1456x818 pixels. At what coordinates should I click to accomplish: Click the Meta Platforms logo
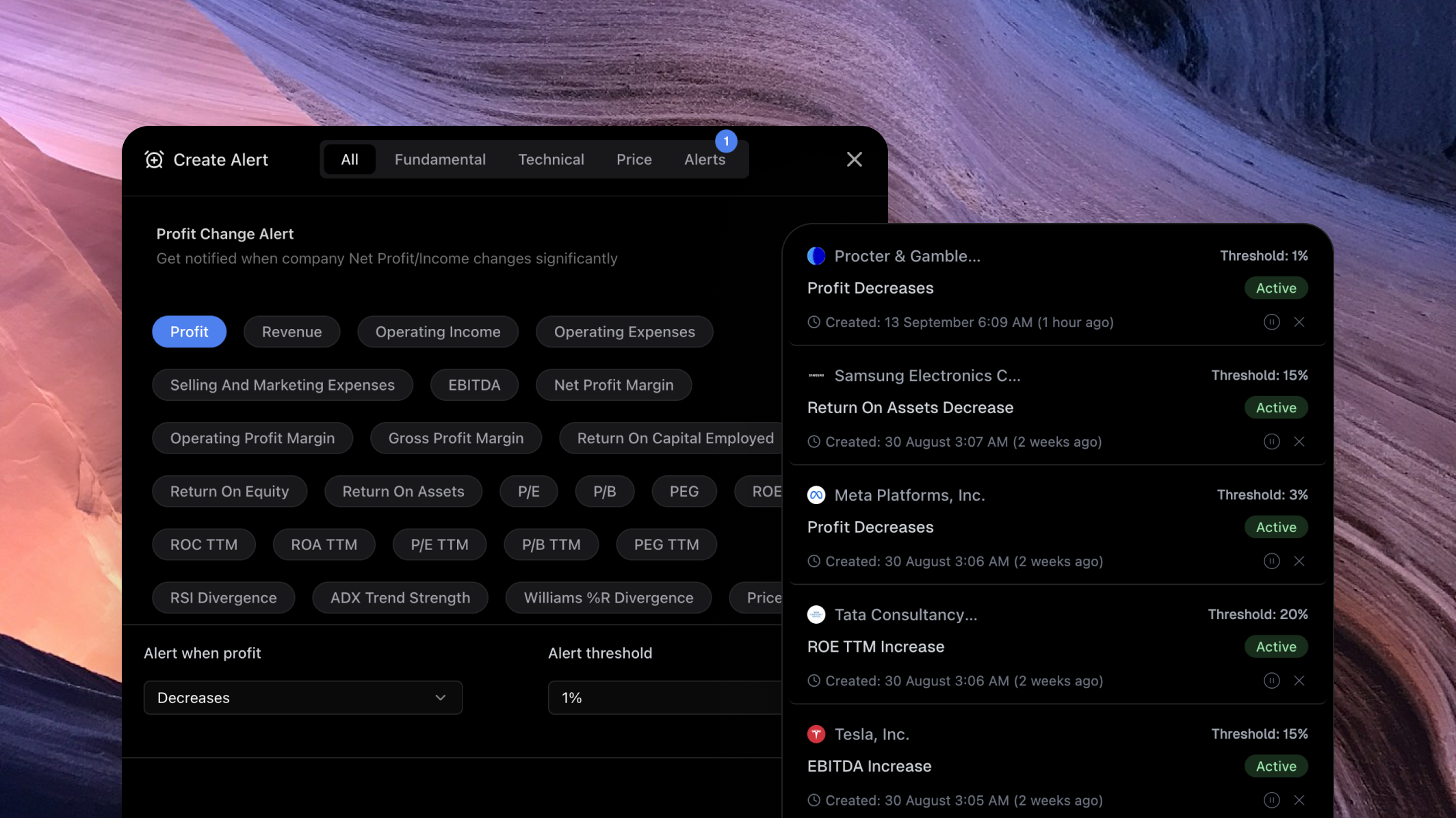(x=816, y=495)
